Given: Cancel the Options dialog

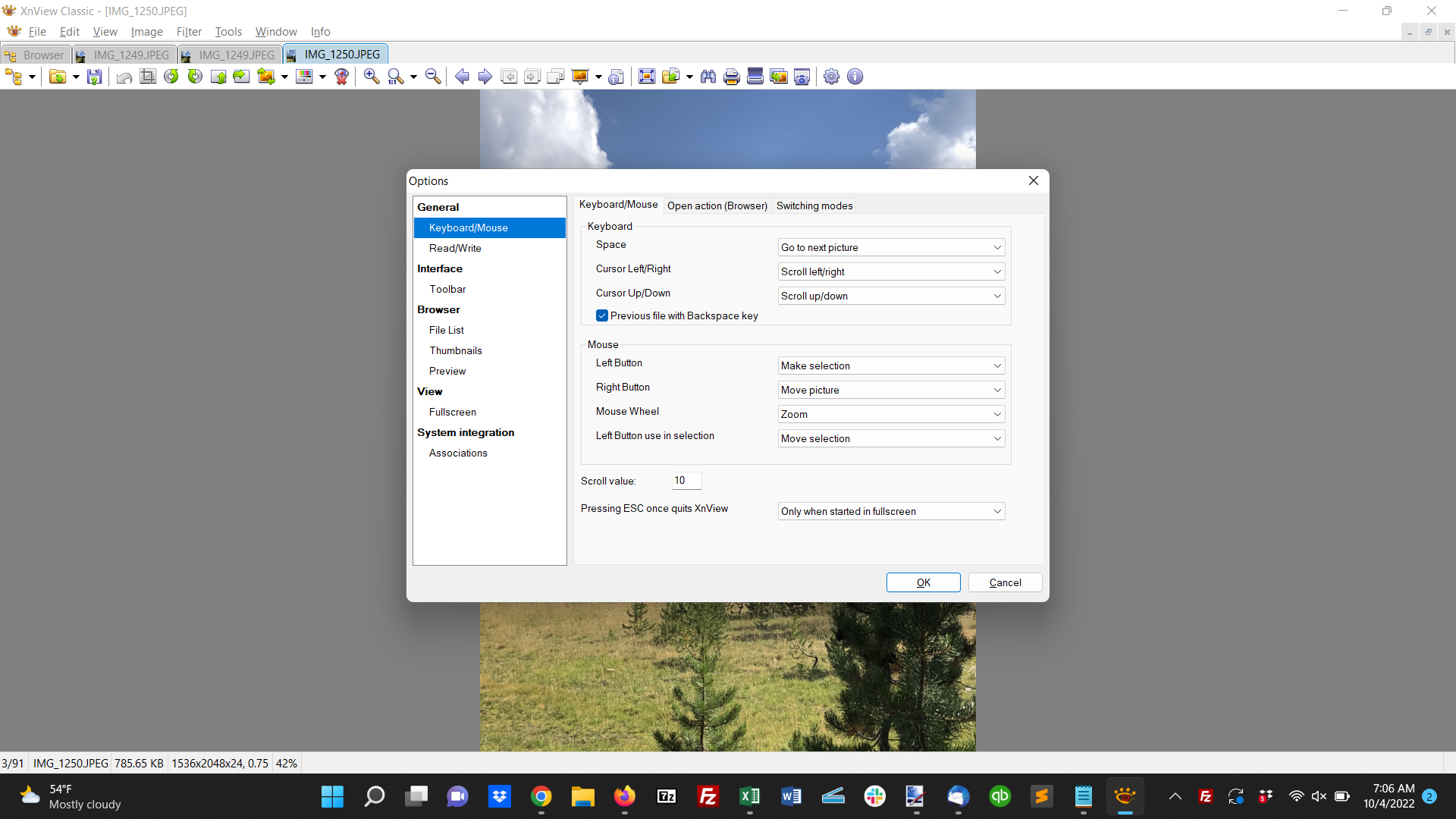Looking at the screenshot, I should [x=1005, y=582].
